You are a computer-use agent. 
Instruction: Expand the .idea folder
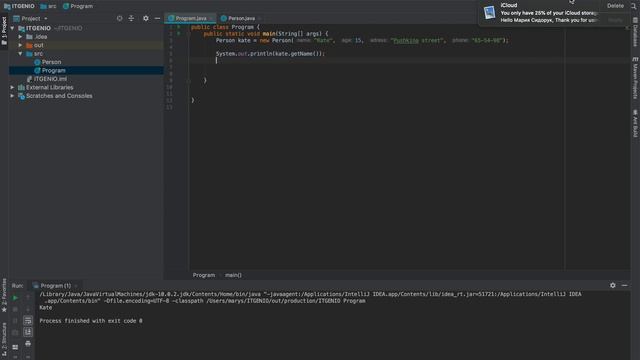(x=20, y=37)
